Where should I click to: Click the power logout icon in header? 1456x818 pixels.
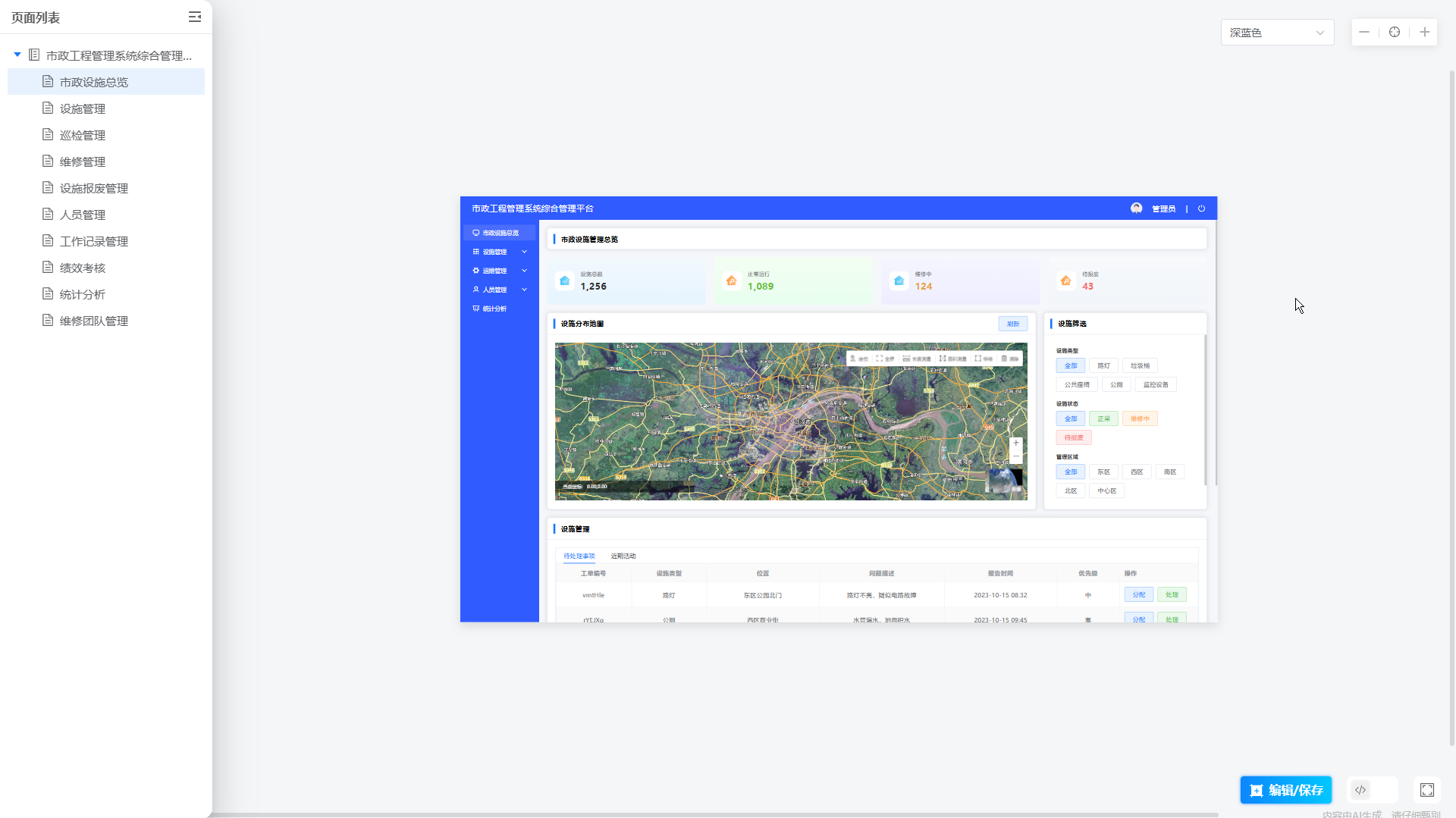coord(1201,208)
